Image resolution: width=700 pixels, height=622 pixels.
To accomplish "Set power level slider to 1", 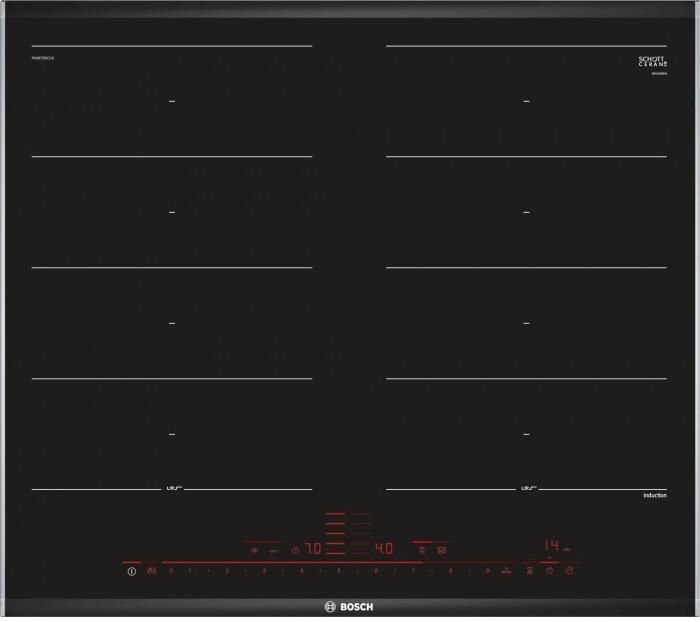I will (190, 571).
